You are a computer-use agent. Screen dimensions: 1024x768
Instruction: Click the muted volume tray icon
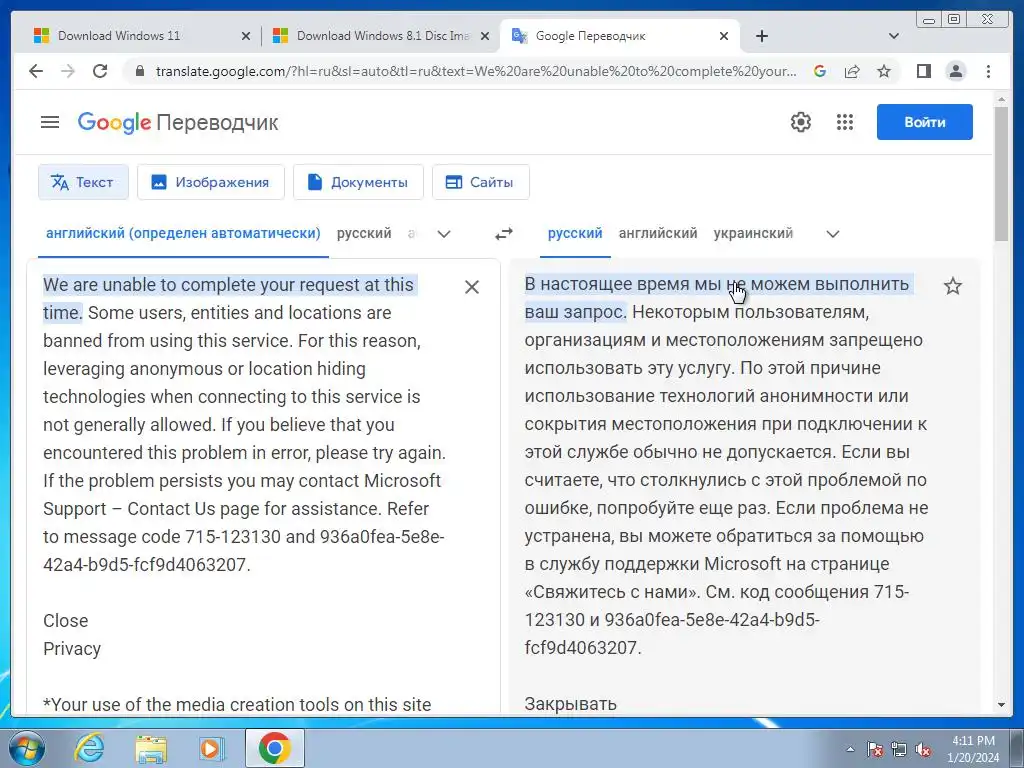923,750
